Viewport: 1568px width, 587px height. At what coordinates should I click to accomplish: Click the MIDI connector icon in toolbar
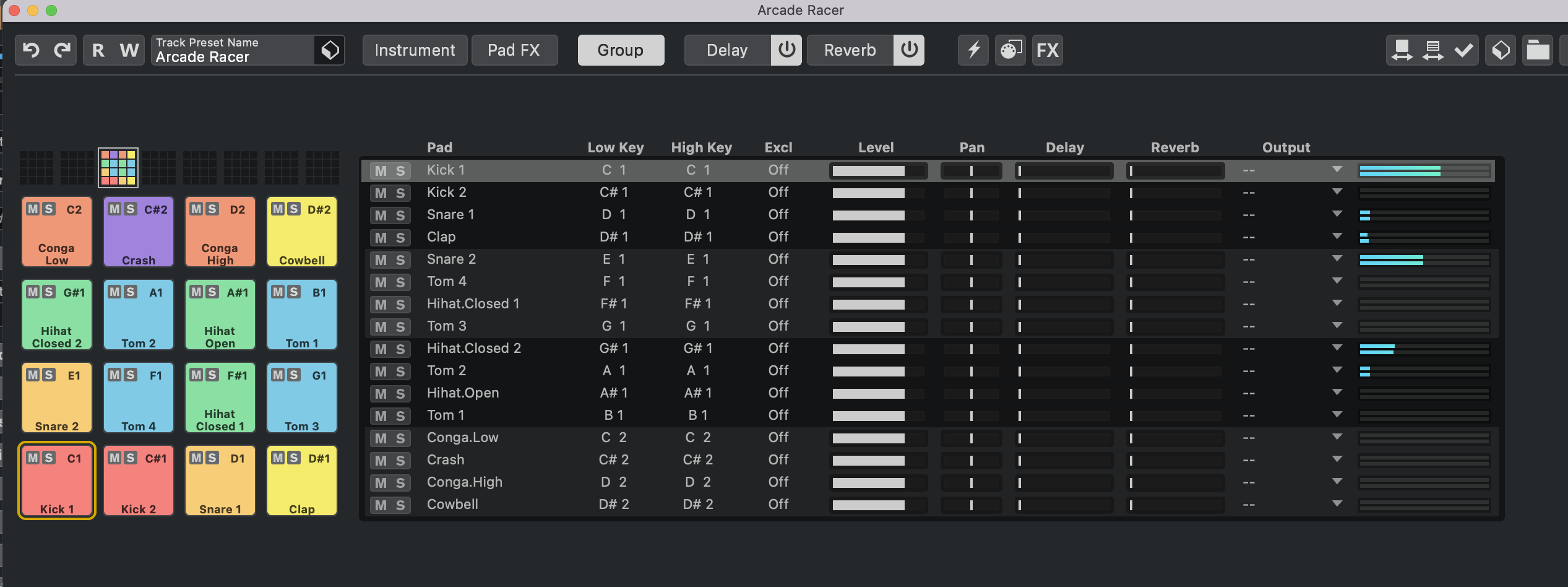[1010, 50]
